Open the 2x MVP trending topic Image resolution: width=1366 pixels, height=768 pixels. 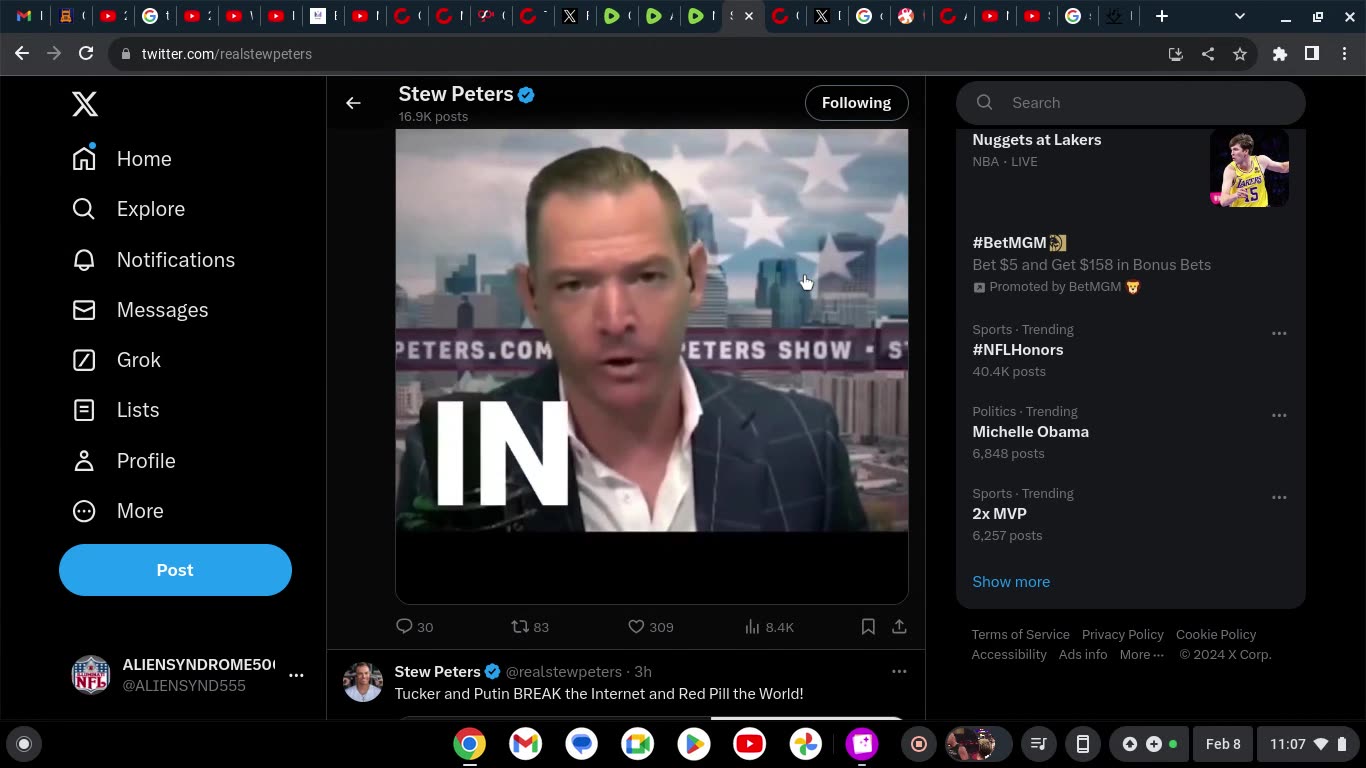click(1000, 514)
